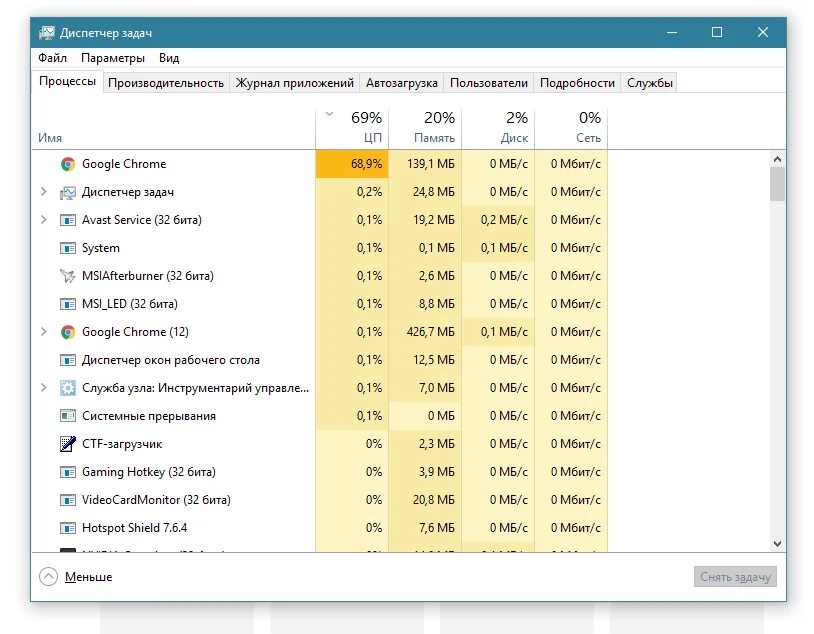Select the VideoCardMonitor (32 бита) name
This screenshot has width=814, height=634.
point(156,500)
